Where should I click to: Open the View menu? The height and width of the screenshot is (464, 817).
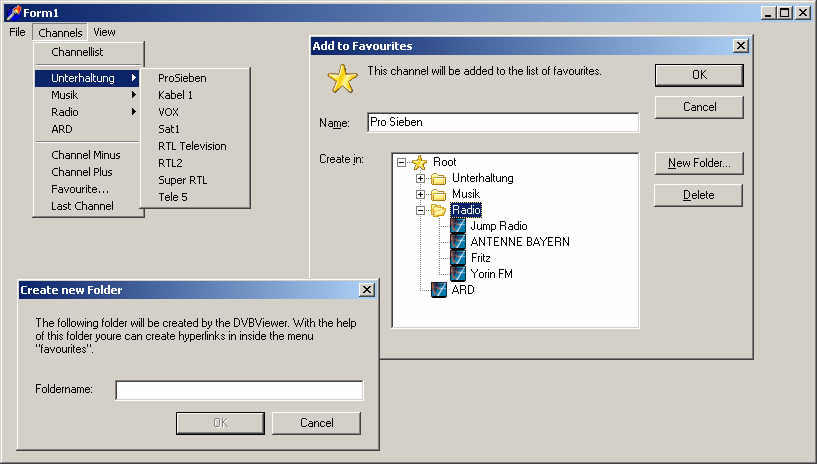[x=104, y=32]
